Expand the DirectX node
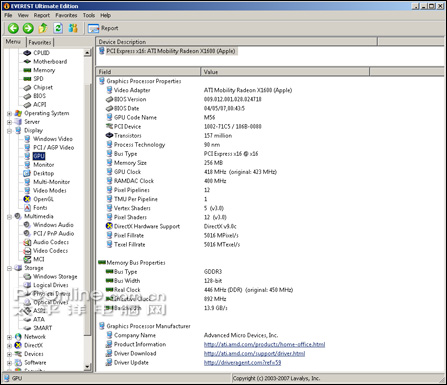The width and height of the screenshot is (447, 385). (x=9, y=346)
